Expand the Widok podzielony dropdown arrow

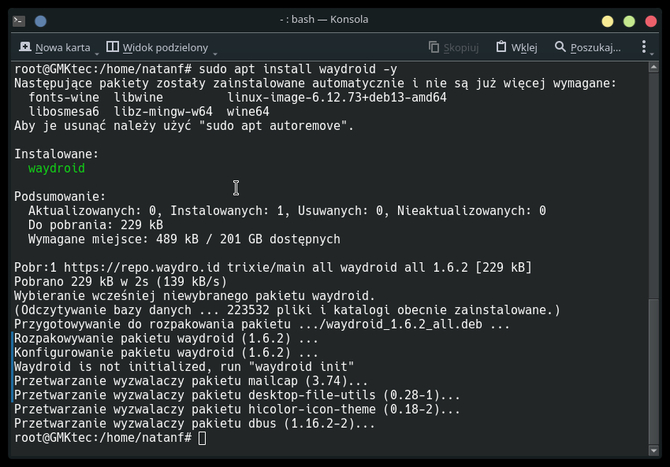click(215, 53)
